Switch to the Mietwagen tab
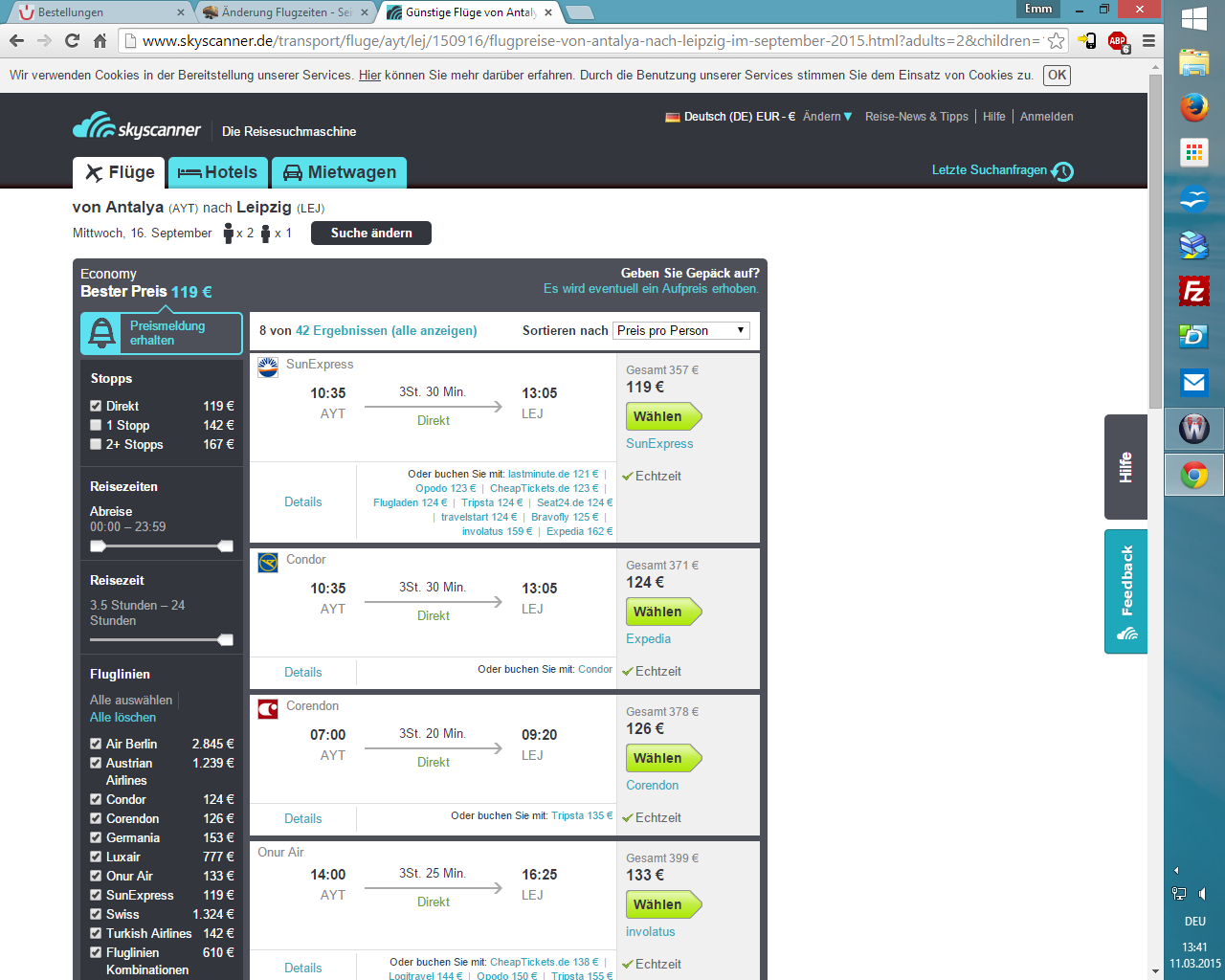The image size is (1225, 980). pyautogui.click(x=340, y=172)
